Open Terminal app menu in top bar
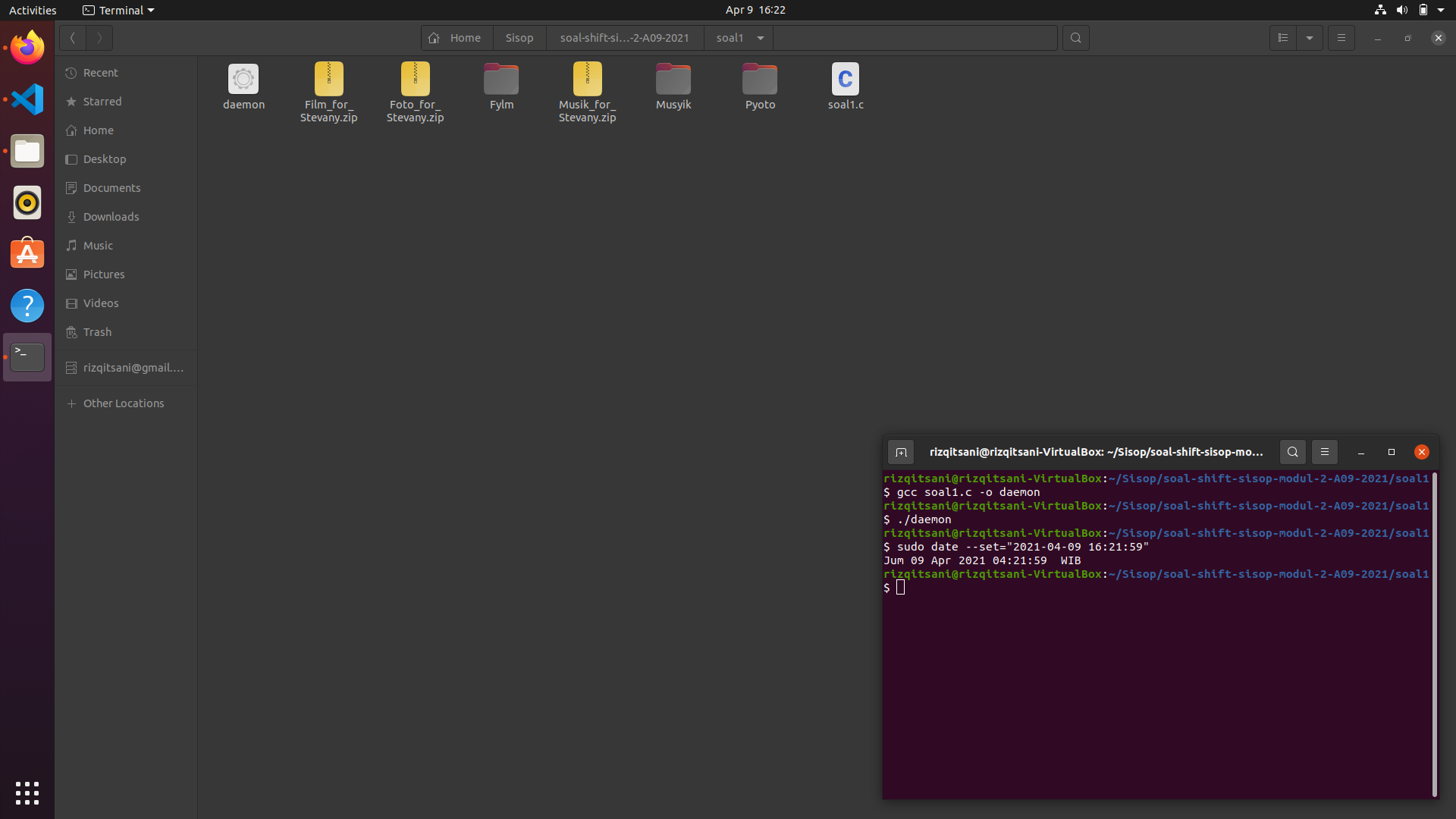The width and height of the screenshot is (1456, 819). (118, 10)
